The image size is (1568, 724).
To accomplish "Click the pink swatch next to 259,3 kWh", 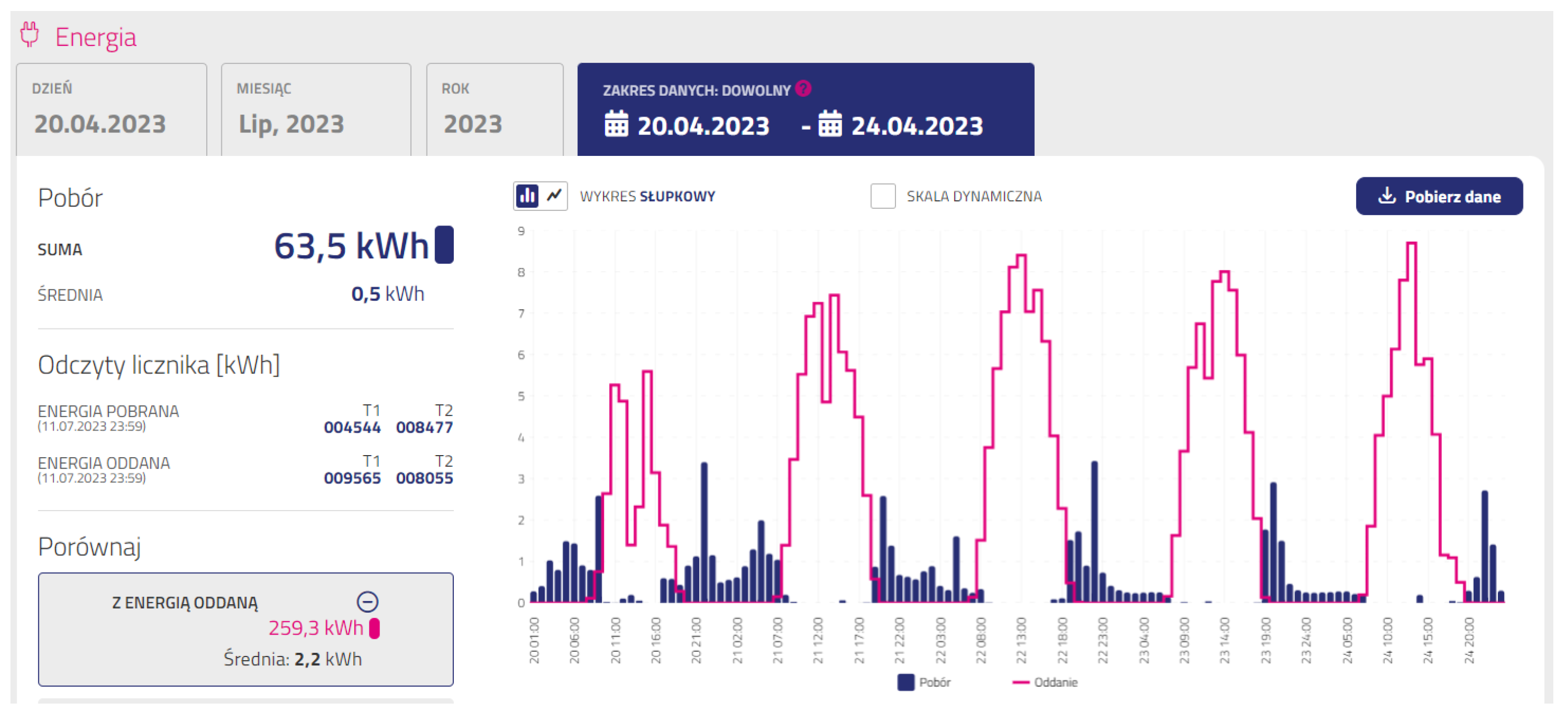I will pyautogui.click(x=375, y=628).
